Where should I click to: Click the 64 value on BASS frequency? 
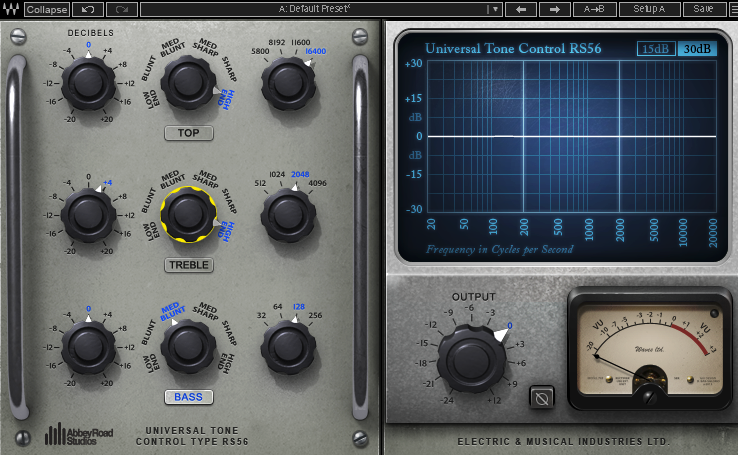pyautogui.click(x=278, y=307)
